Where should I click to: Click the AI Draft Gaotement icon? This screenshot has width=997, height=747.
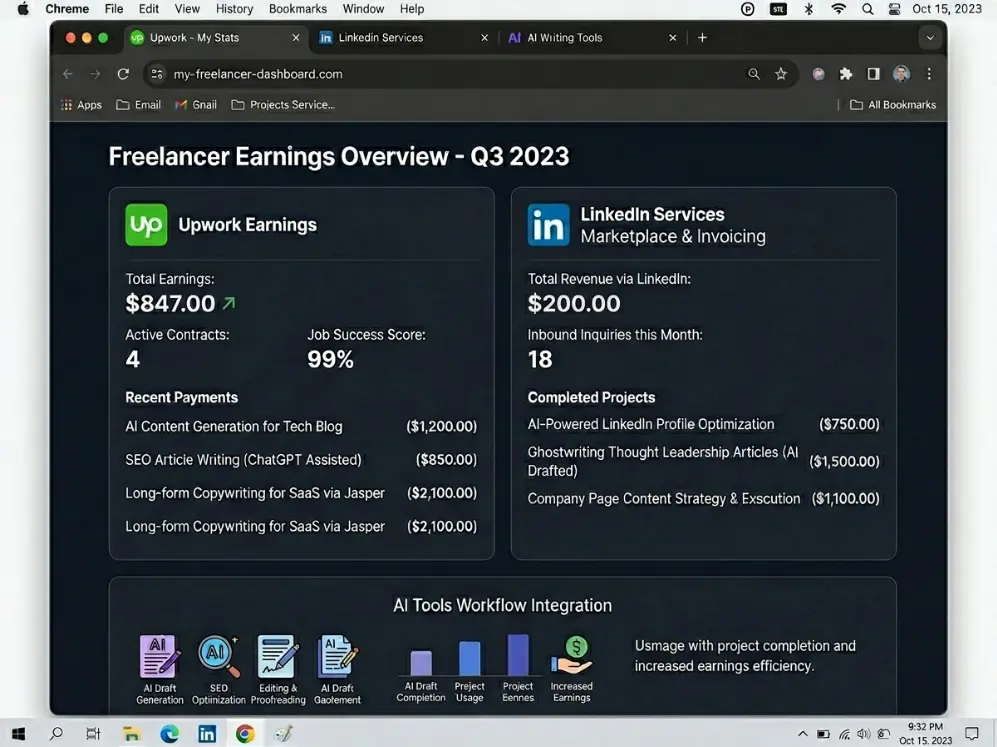[337, 657]
